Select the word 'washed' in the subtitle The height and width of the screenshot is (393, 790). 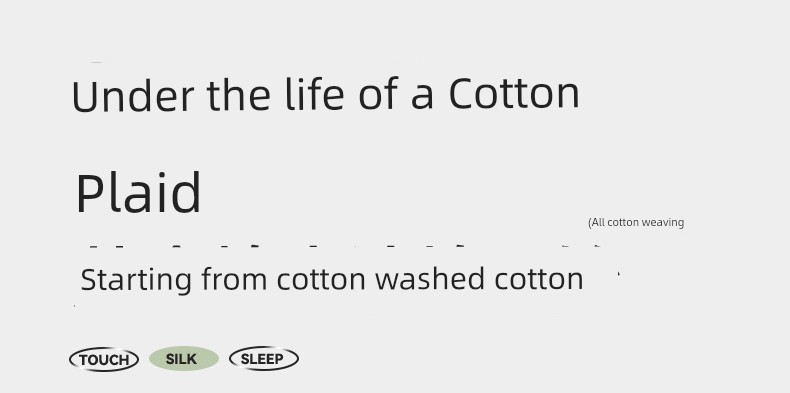431,279
